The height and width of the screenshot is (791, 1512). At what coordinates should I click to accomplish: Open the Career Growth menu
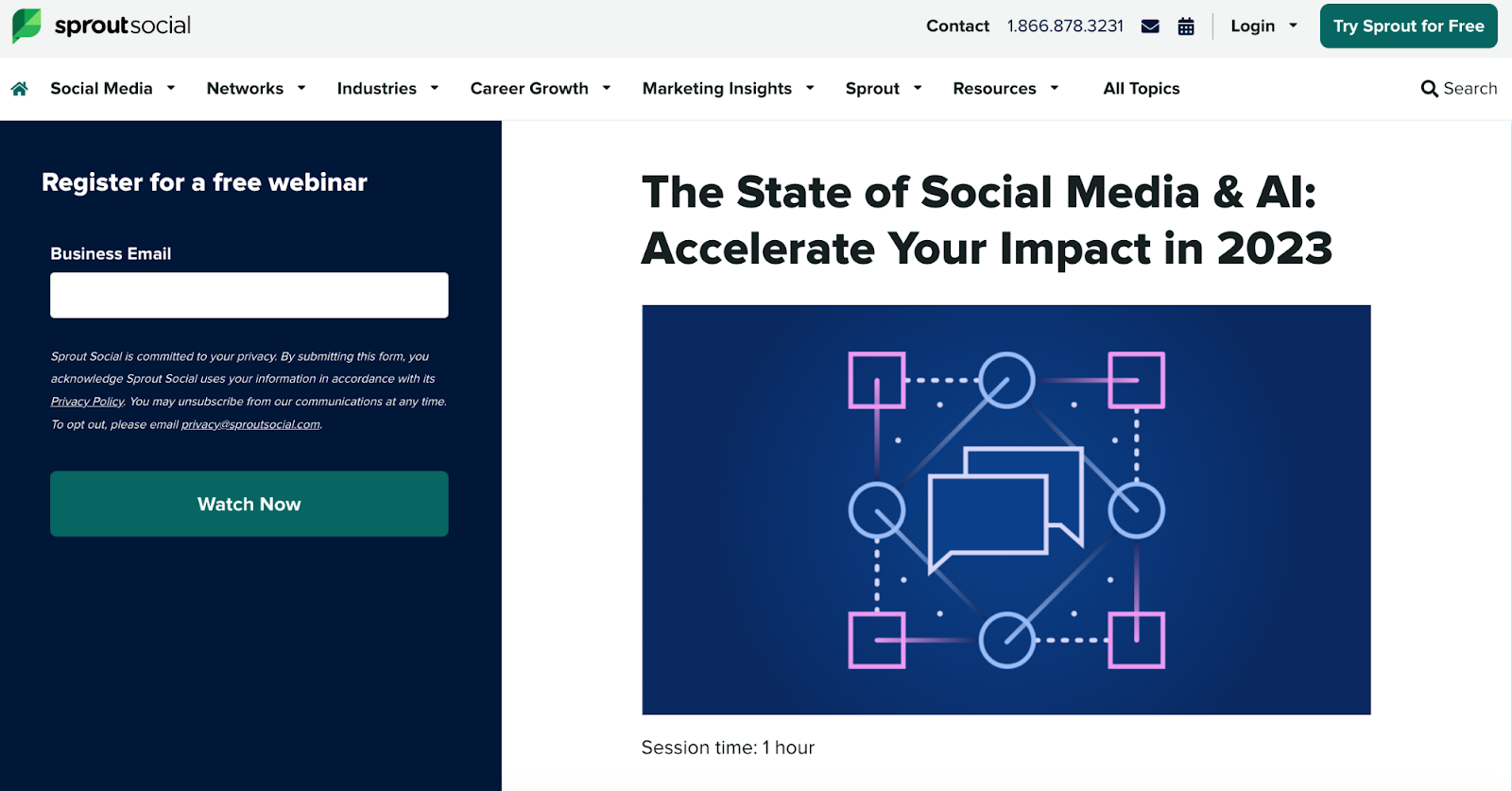pyautogui.click(x=541, y=89)
